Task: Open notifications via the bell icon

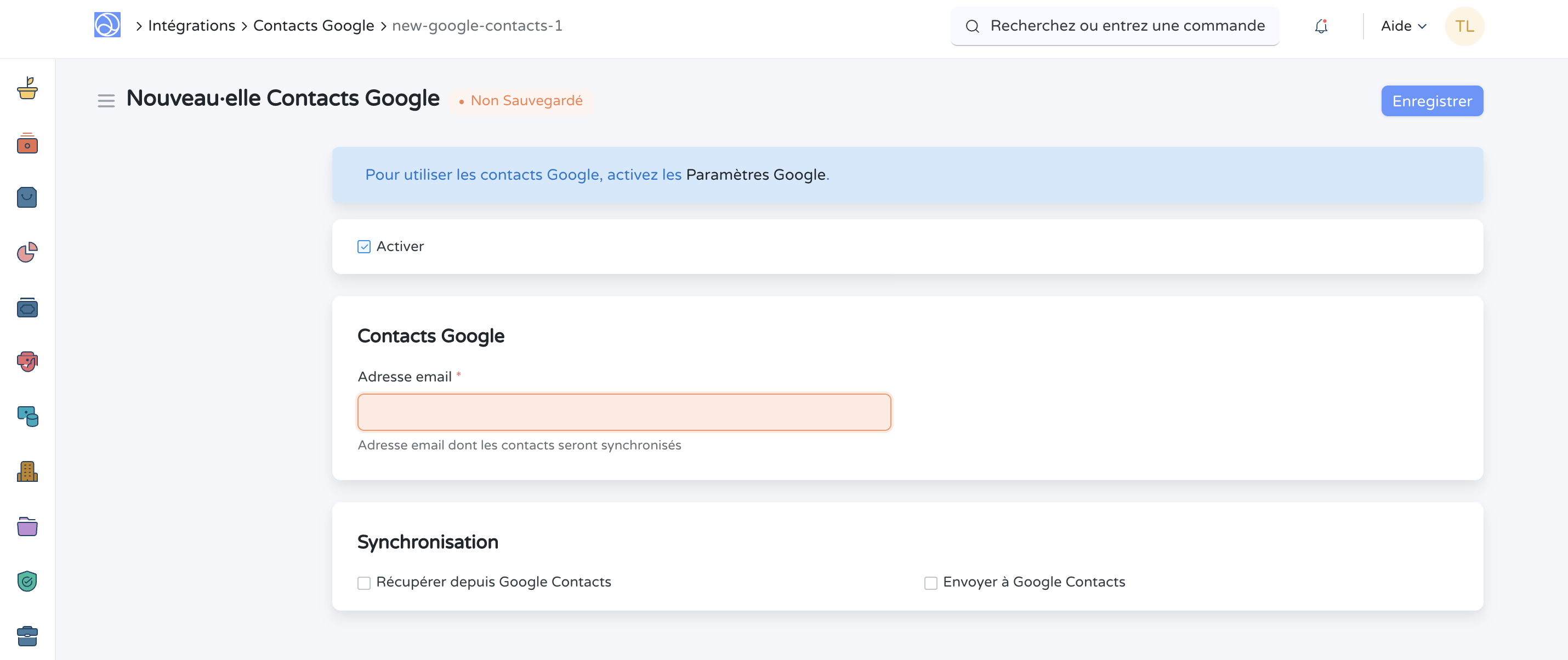Action: pos(1321,26)
